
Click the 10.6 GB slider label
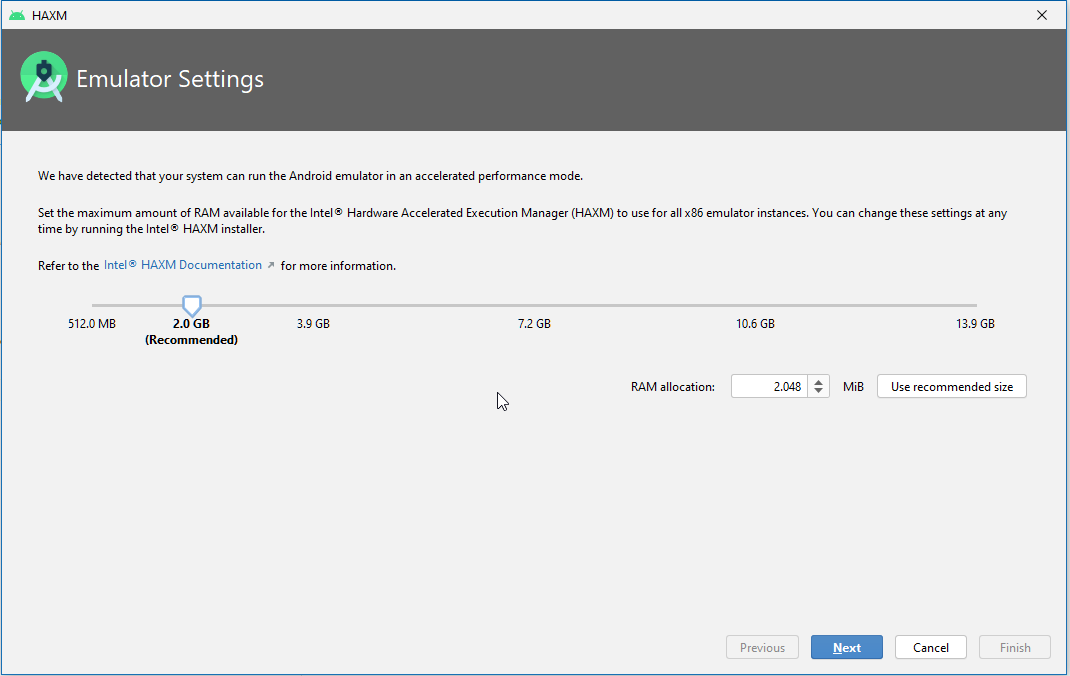tap(755, 324)
